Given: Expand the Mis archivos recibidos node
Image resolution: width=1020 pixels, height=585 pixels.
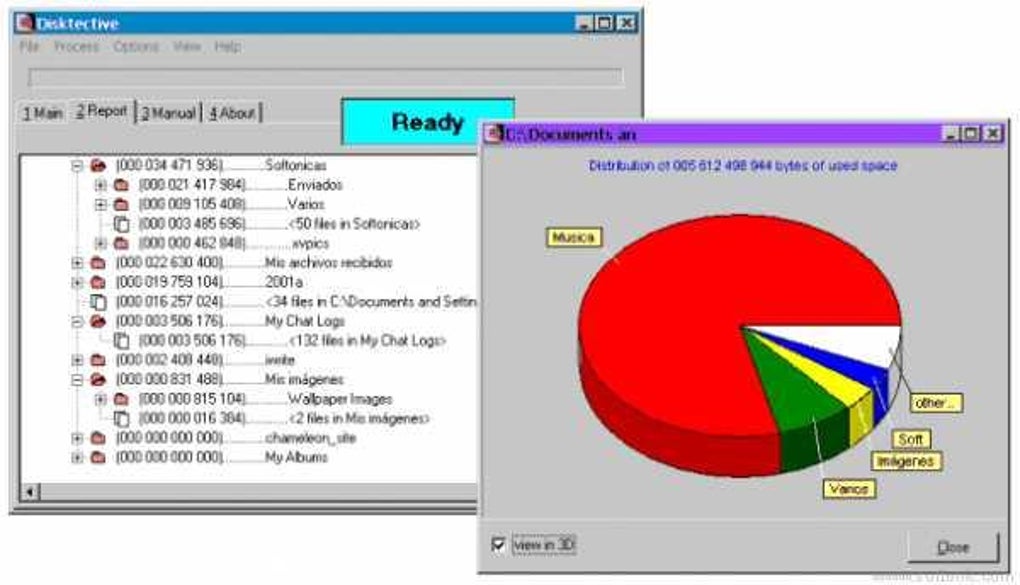Looking at the screenshot, I should pyautogui.click(x=77, y=263).
